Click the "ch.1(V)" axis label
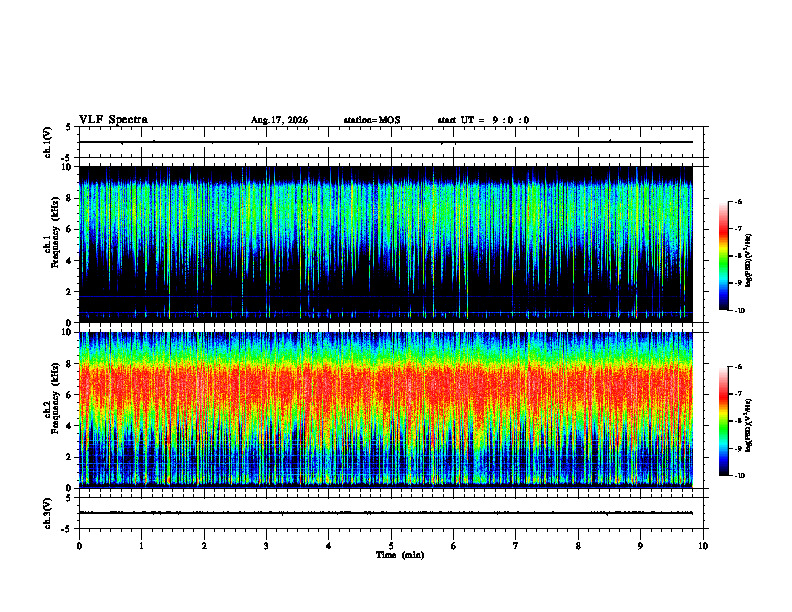Viewport: 792px width, 612px height. tap(48, 142)
